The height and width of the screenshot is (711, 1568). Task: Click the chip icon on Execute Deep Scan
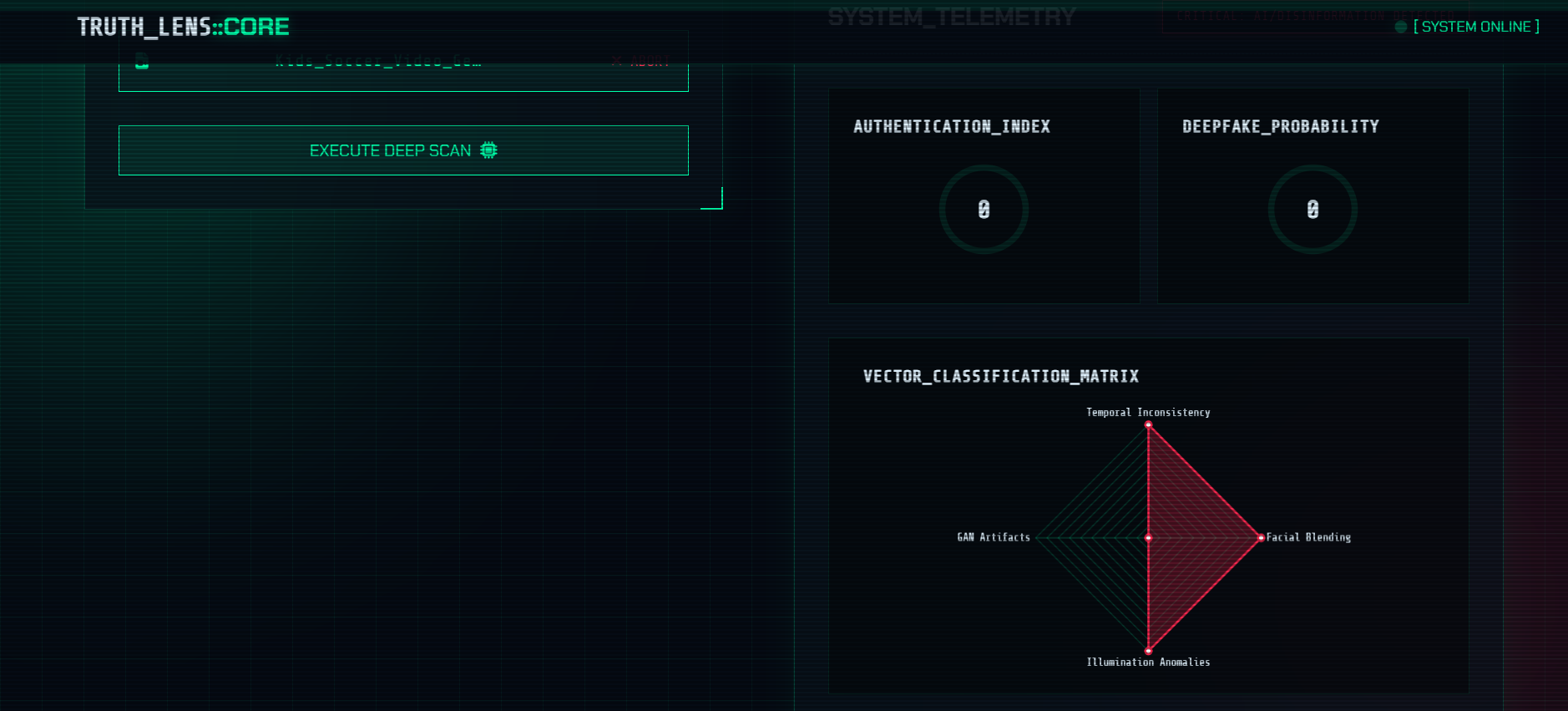pos(488,150)
